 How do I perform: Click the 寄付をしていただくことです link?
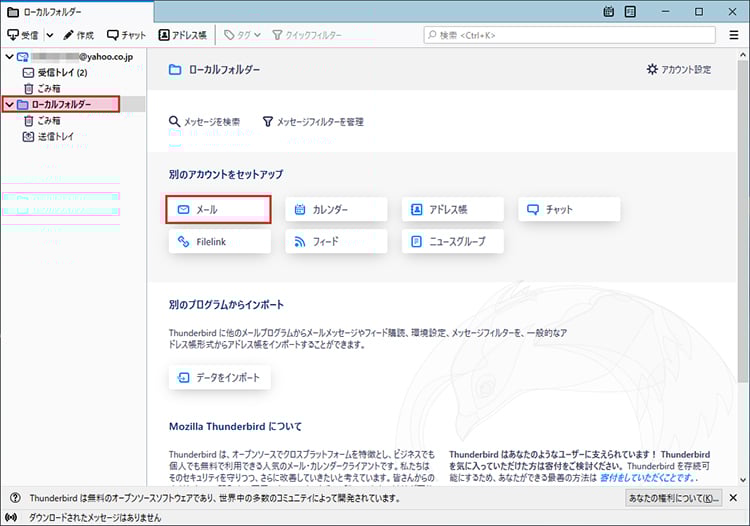pos(649,478)
